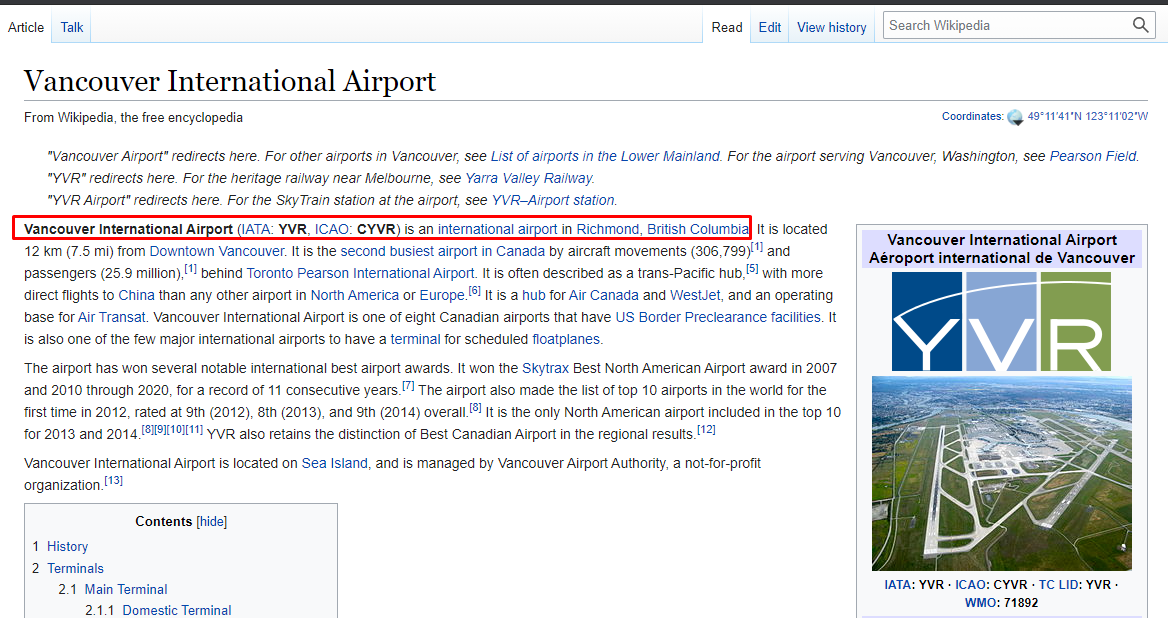
Task: Select the Read tab
Action: click(726, 28)
